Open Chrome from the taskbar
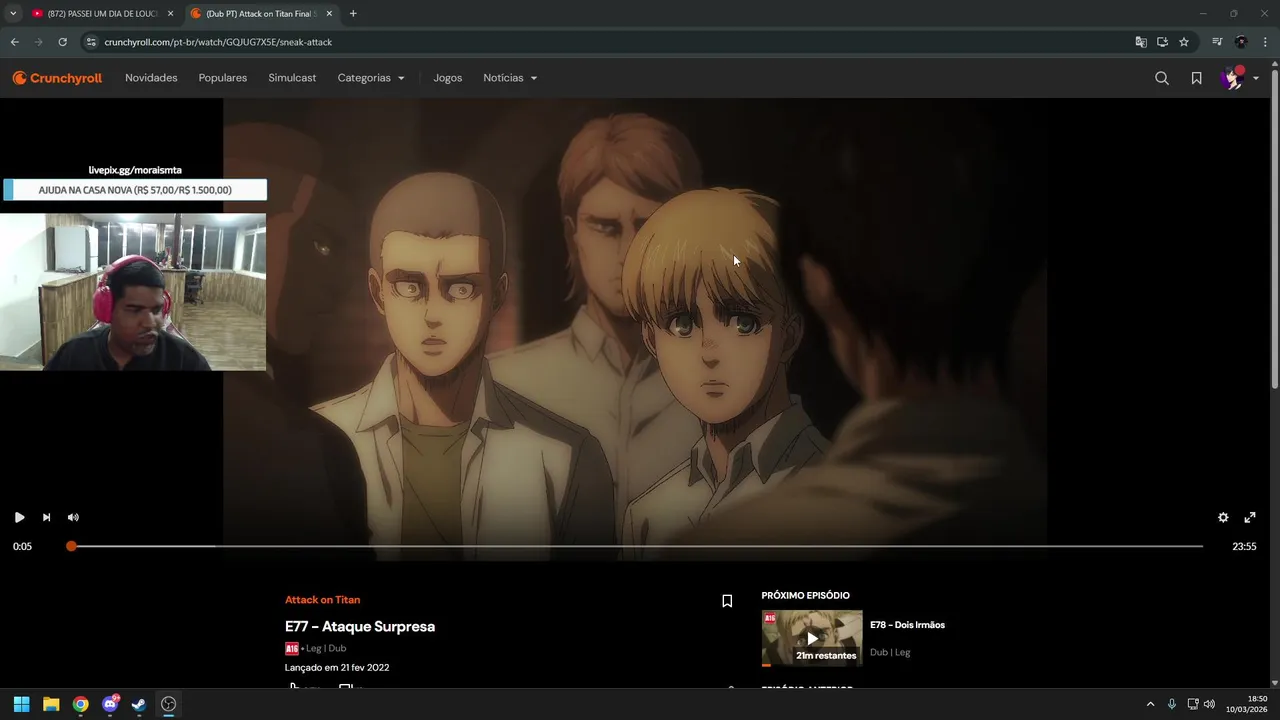The height and width of the screenshot is (720, 1280). point(80,704)
